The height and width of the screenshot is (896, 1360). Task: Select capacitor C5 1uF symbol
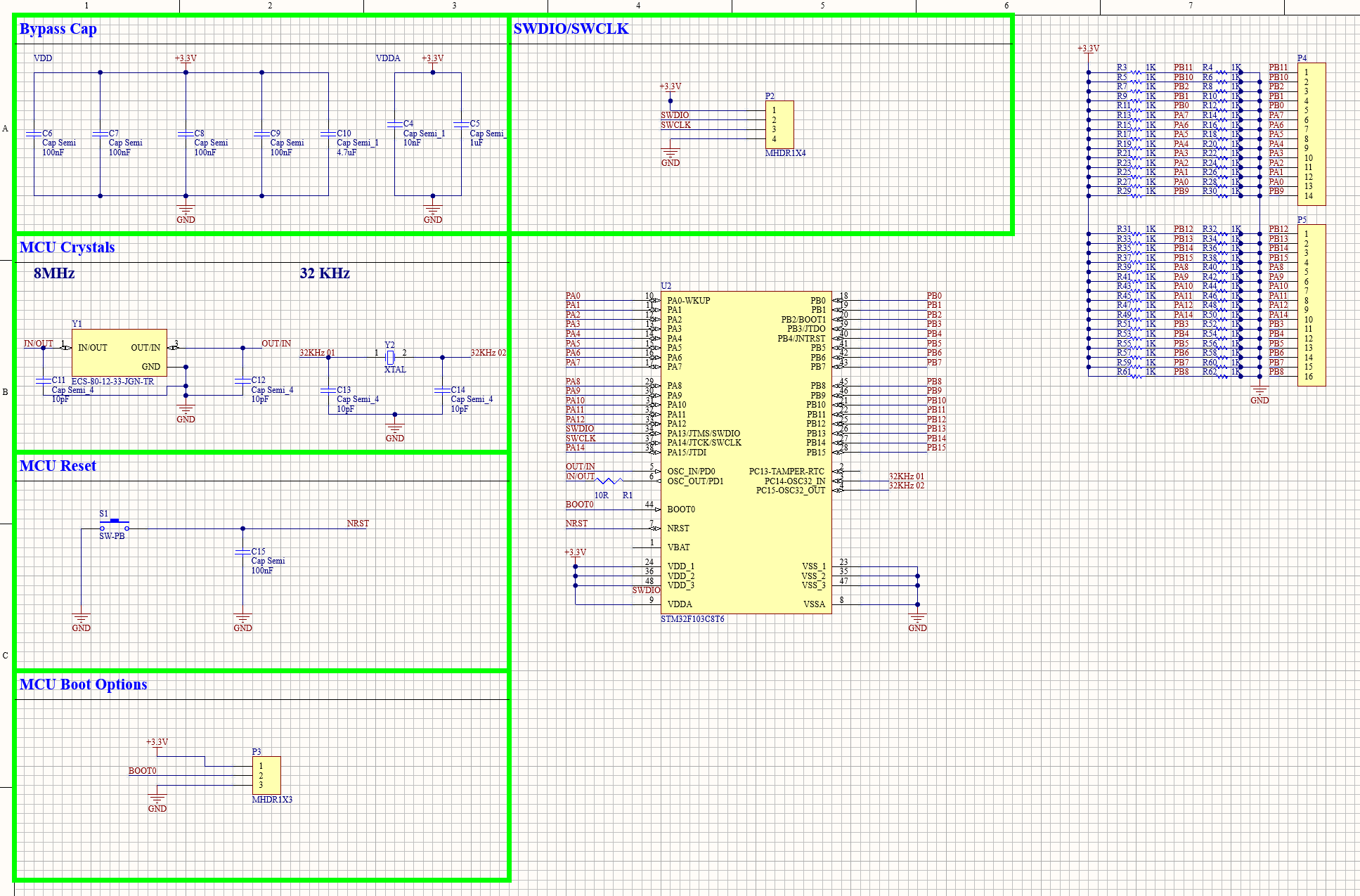[461, 124]
